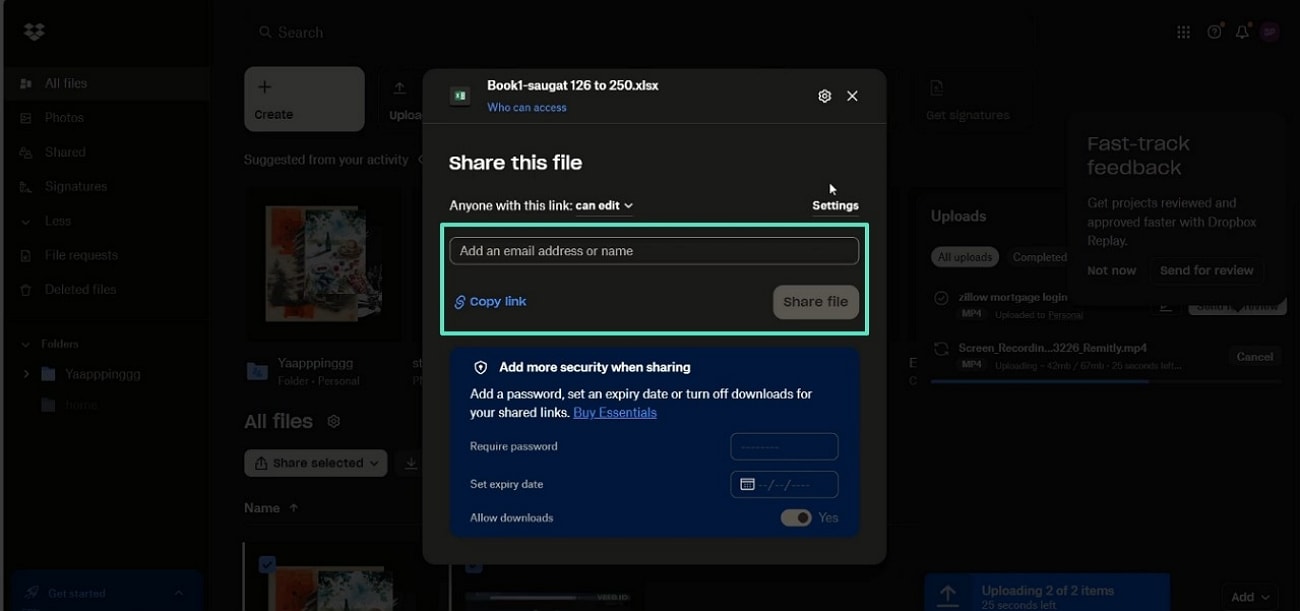
Task: Click the Uploading 2 of 2 items banner
Action: click(x=1047, y=594)
